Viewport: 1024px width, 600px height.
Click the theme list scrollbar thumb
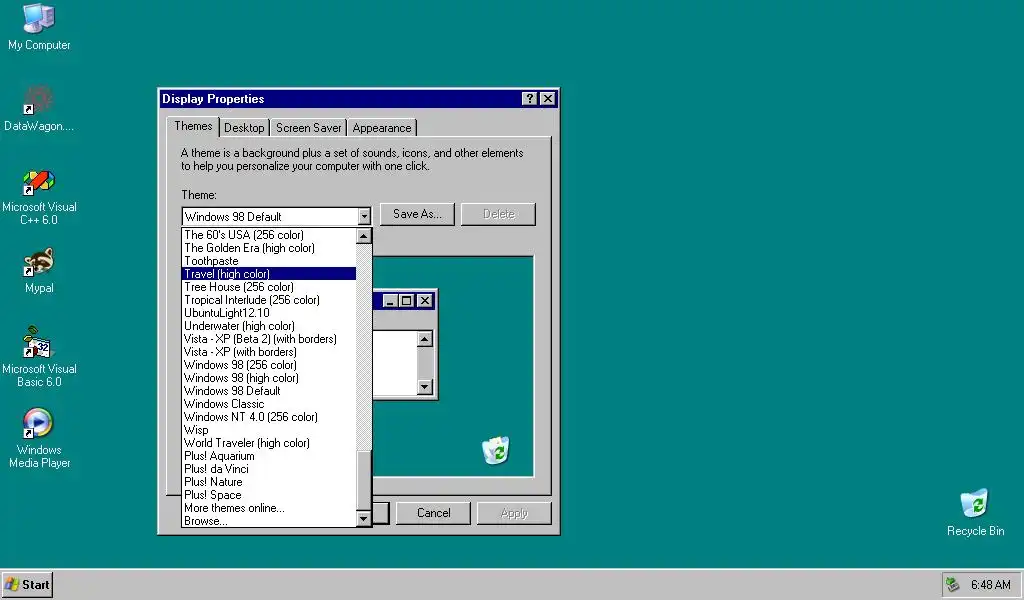[364, 480]
